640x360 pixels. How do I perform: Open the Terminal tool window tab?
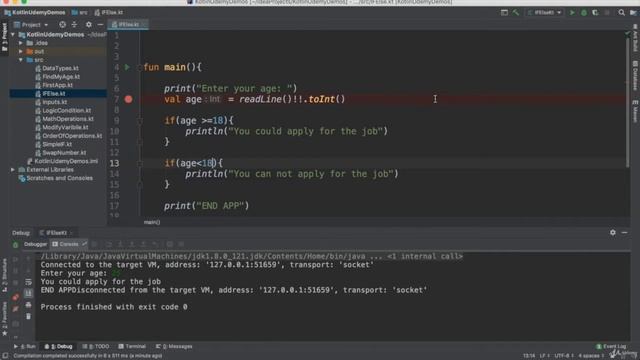pos(132,347)
